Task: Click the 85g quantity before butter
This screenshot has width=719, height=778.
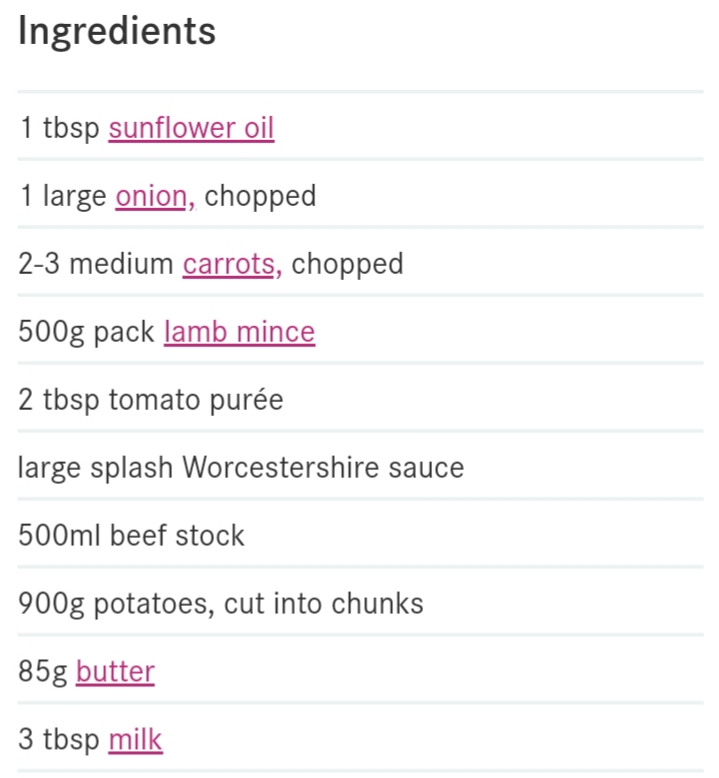Action: pyautogui.click(x=43, y=673)
